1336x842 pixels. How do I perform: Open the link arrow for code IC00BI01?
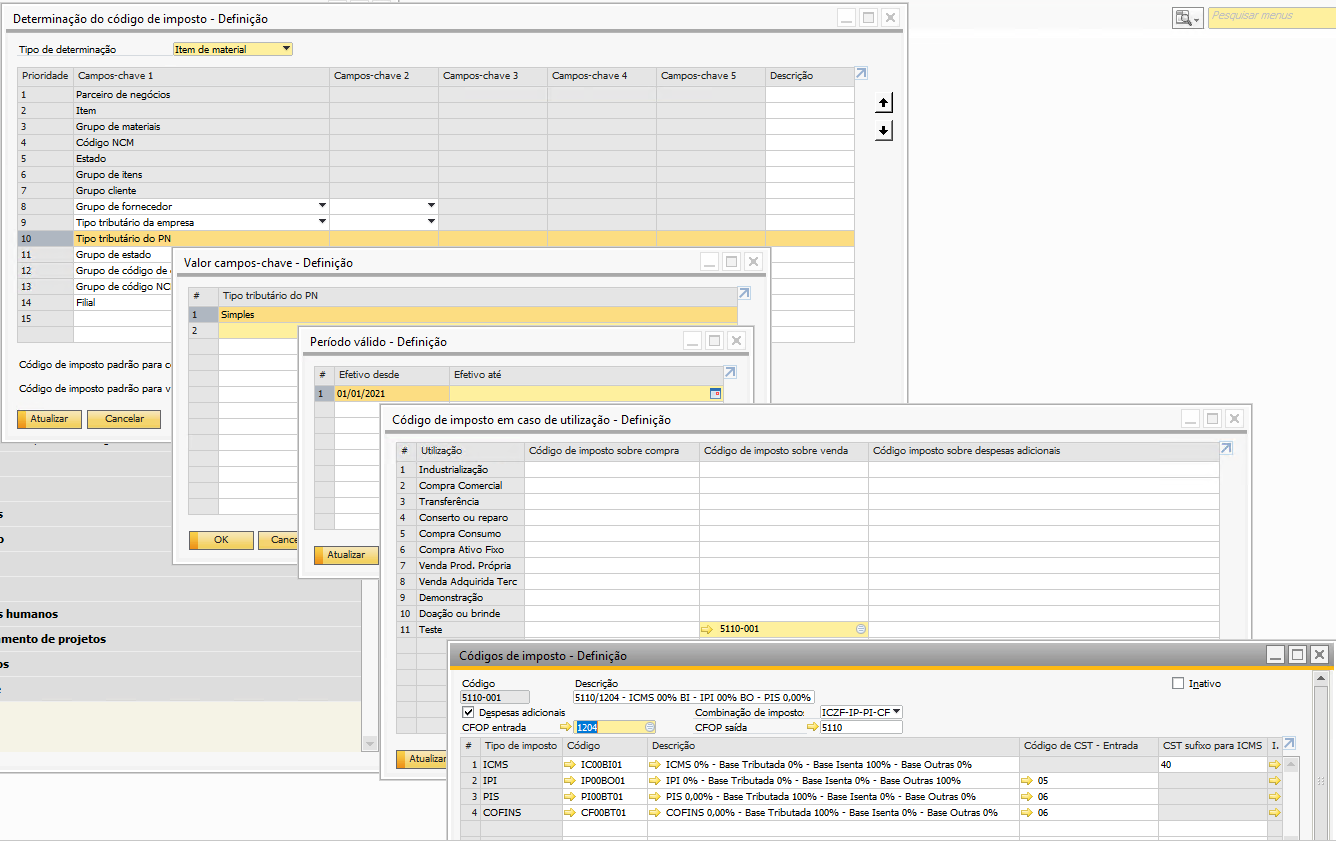(571, 765)
